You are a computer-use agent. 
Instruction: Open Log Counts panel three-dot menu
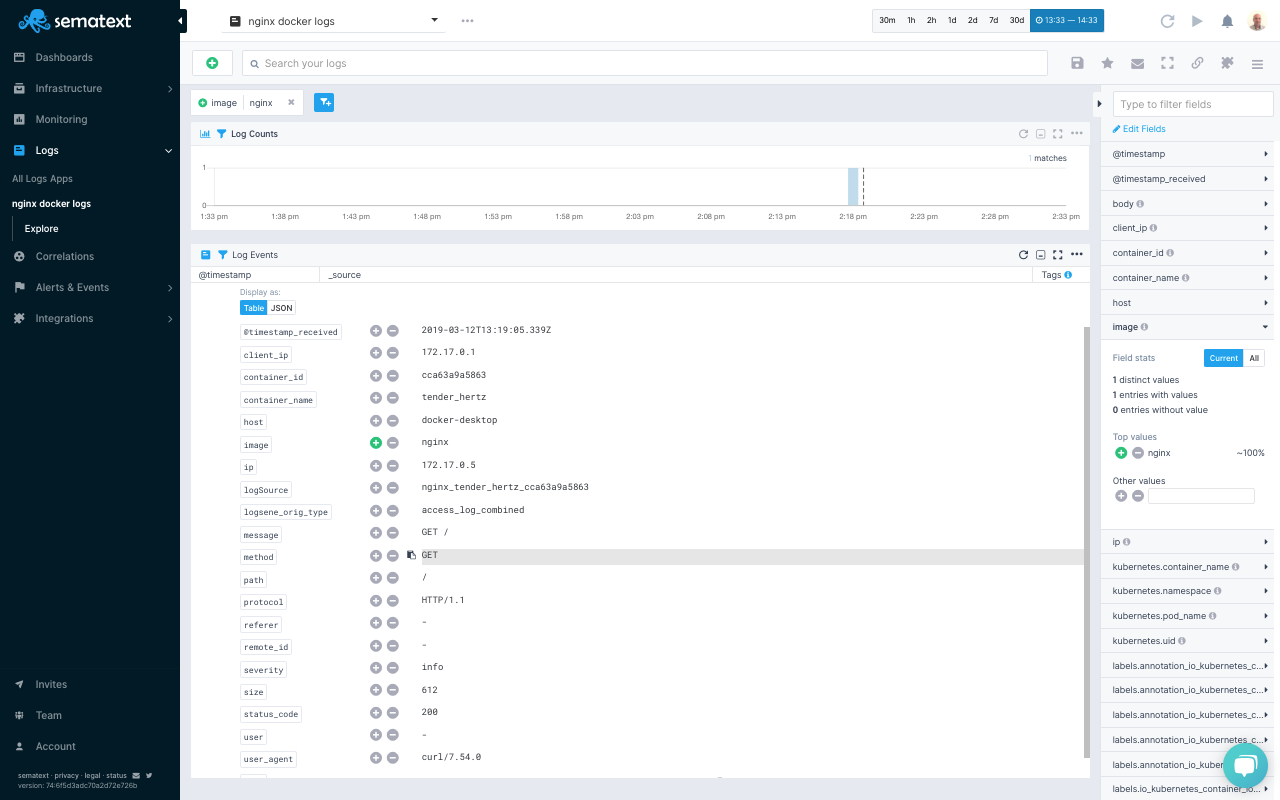tap(1077, 134)
